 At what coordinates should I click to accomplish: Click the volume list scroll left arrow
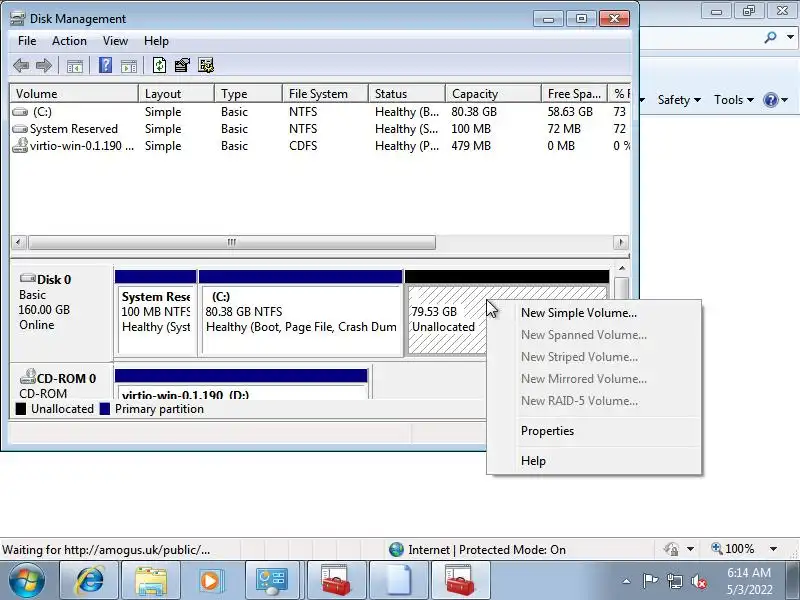(18, 242)
